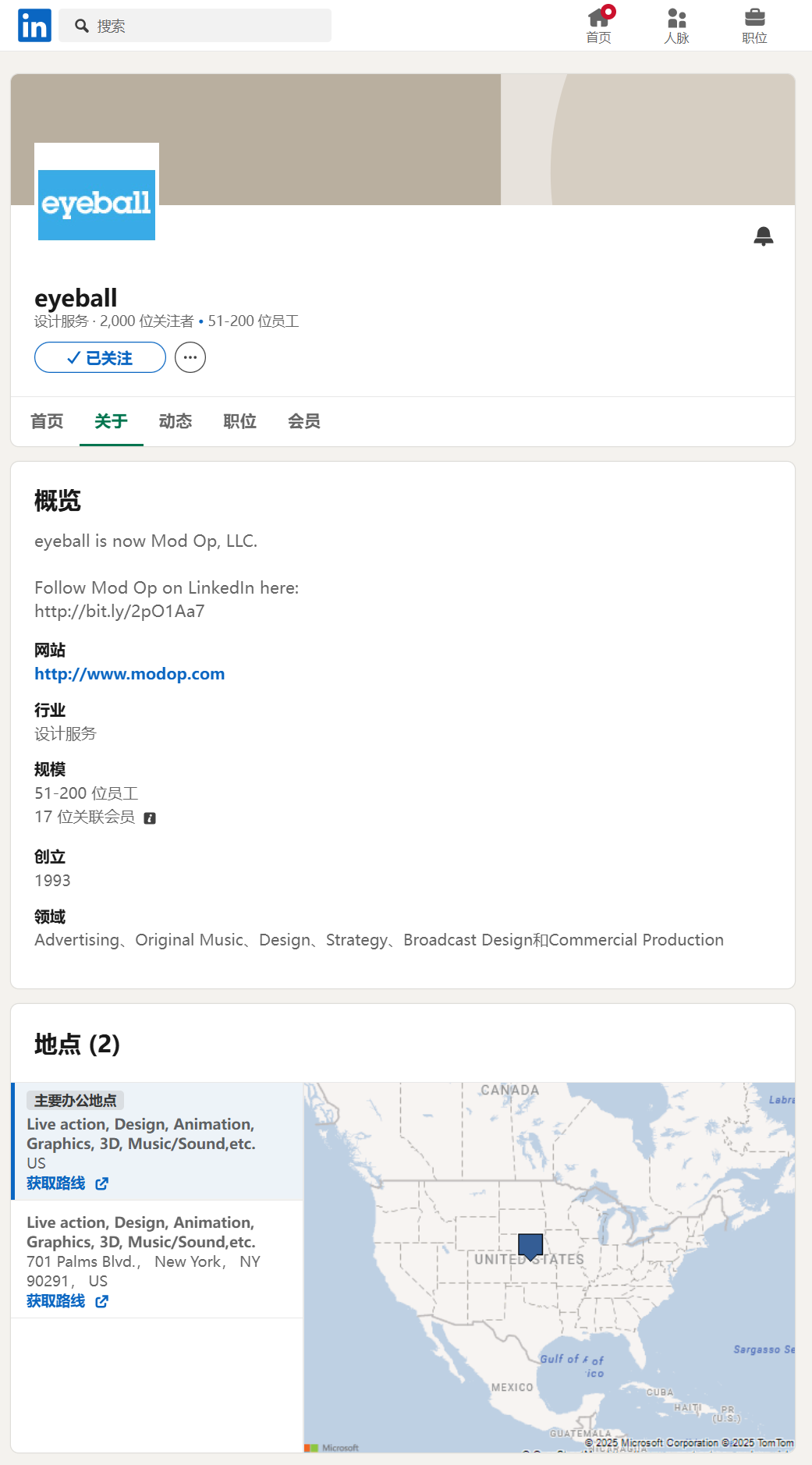Open 职位 jobs briefcase icon

coord(755,26)
